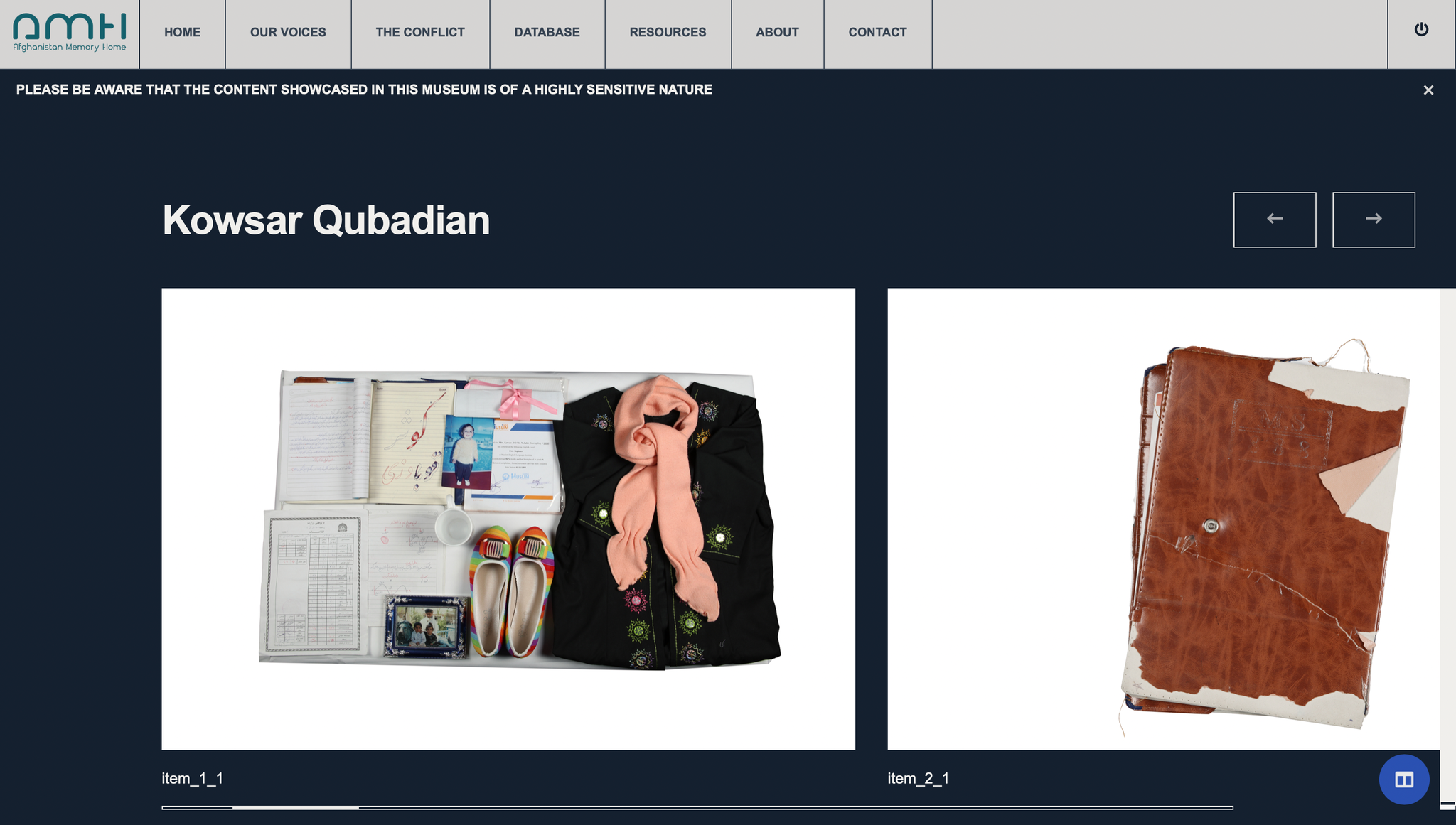Open the torn leather notebook image

[x=1164, y=519]
